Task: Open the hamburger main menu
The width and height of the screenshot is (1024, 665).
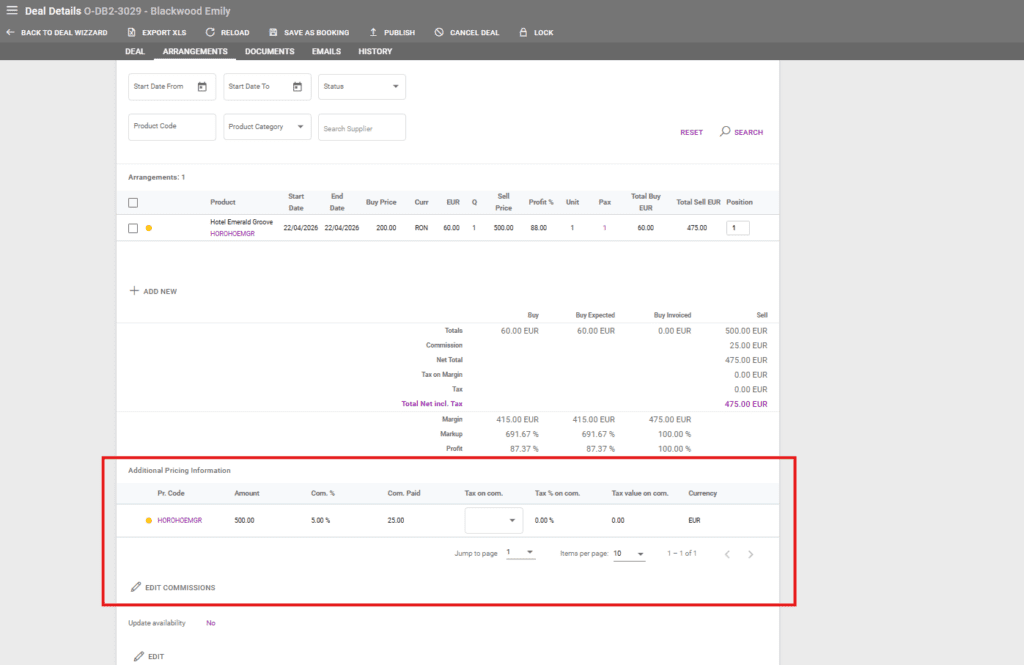Action: (x=12, y=11)
